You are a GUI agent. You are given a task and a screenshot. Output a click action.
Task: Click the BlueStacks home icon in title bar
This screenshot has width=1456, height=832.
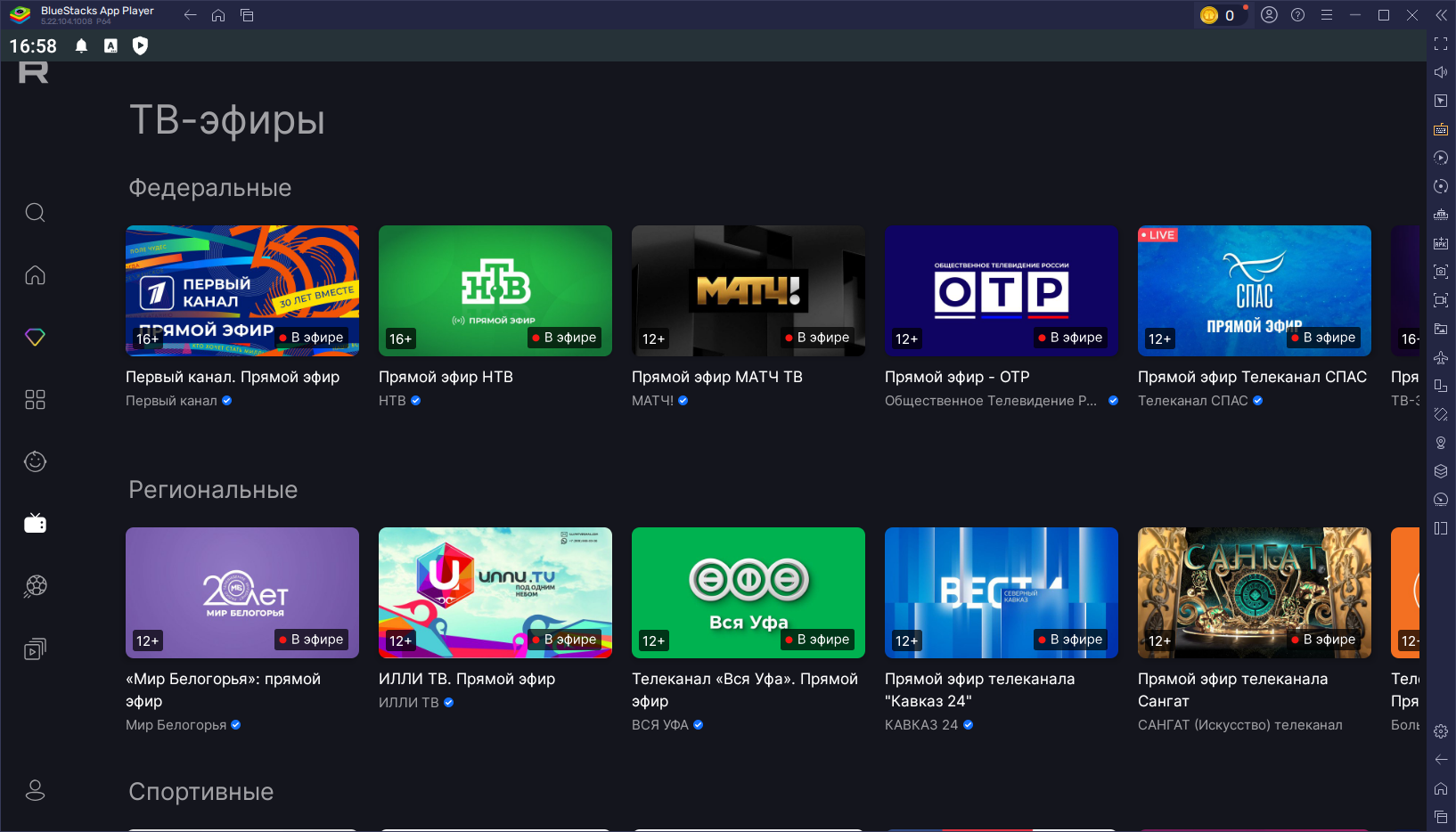point(218,15)
